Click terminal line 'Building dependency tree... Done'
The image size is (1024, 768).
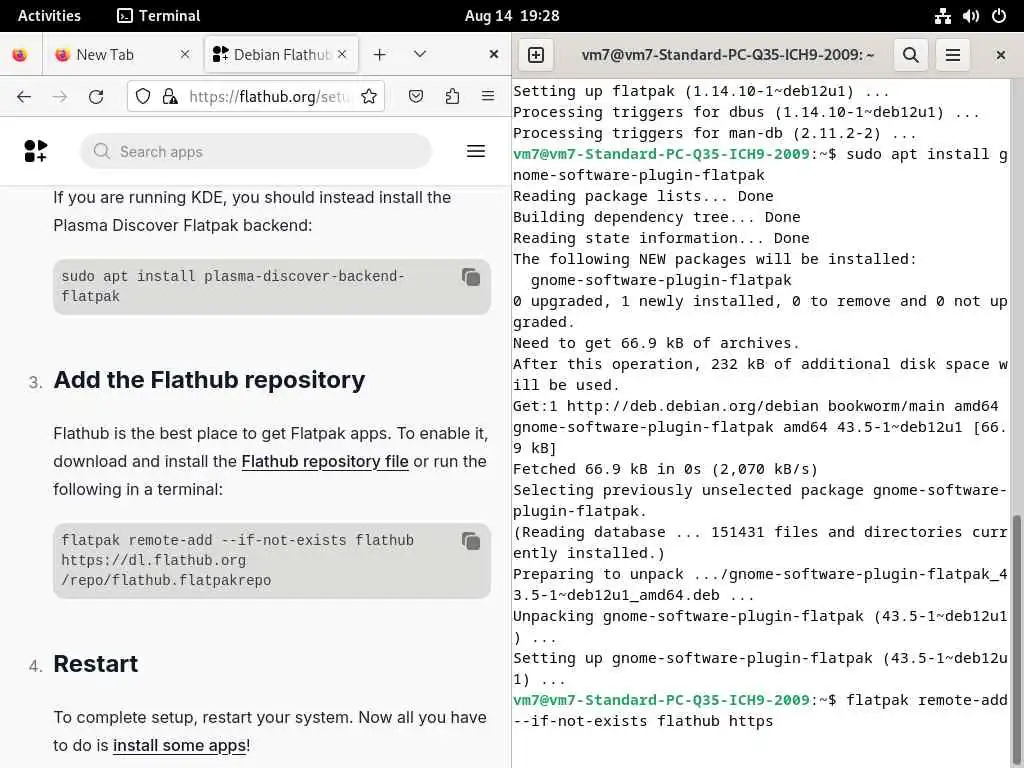point(656,217)
